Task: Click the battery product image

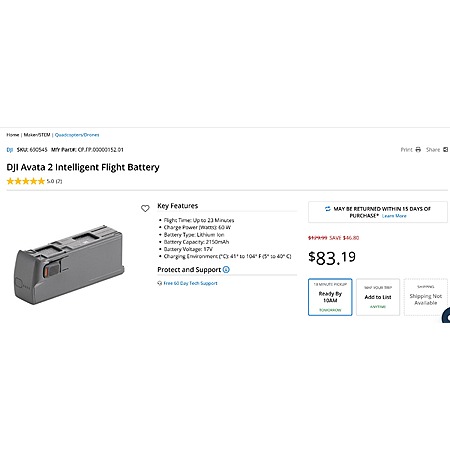Action: tap(69, 265)
